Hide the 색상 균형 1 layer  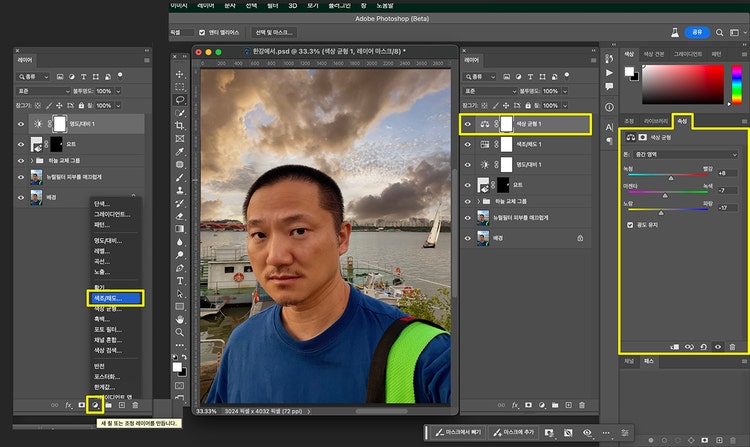coord(468,125)
